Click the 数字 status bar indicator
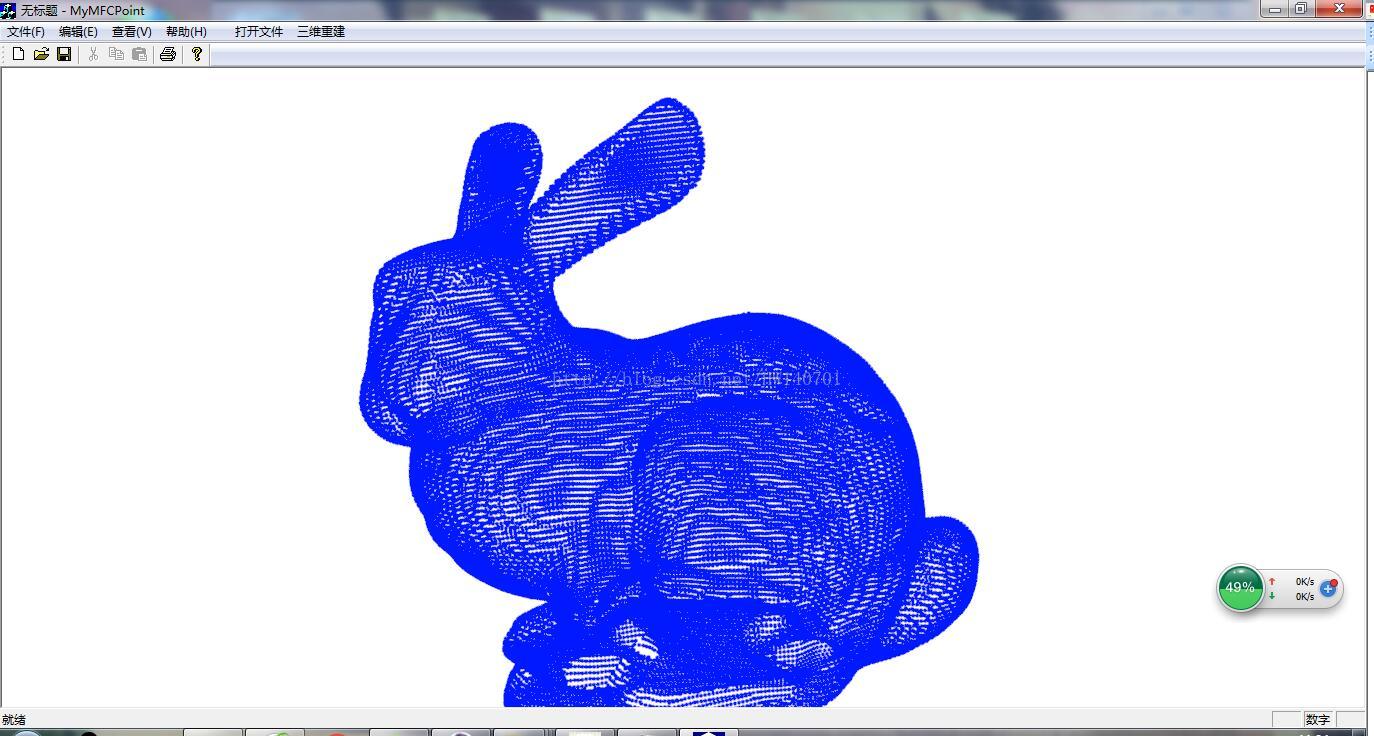The image size is (1374, 736). pyautogui.click(x=1318, y=720)
